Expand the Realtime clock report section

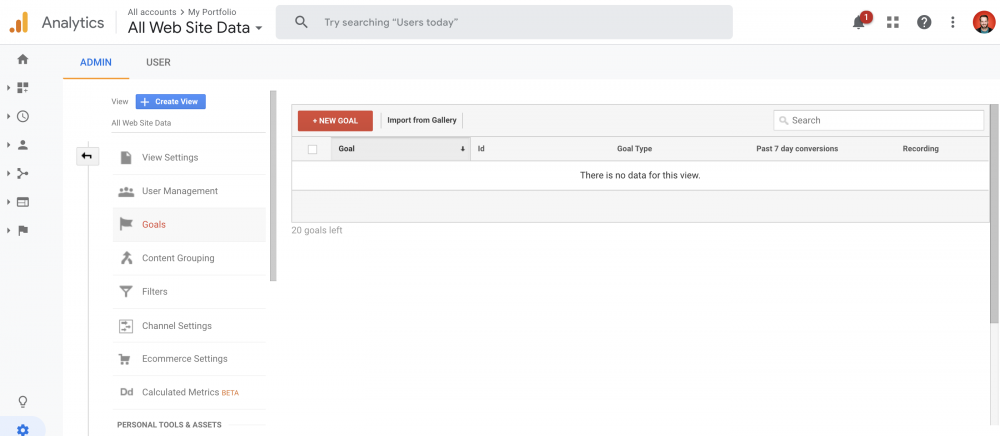(22, 116)
